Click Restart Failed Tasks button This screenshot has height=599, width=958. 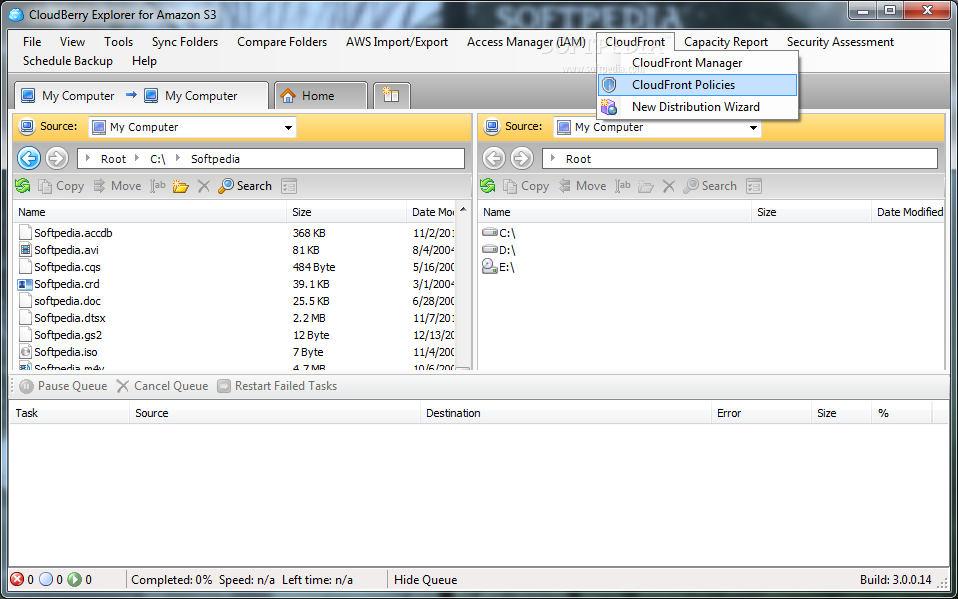[x=277, y=386]
